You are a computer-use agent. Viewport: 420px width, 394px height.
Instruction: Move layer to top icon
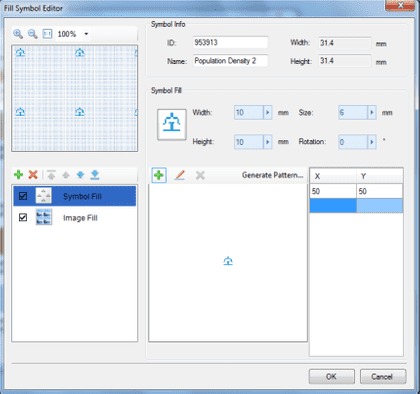point(51,175)
